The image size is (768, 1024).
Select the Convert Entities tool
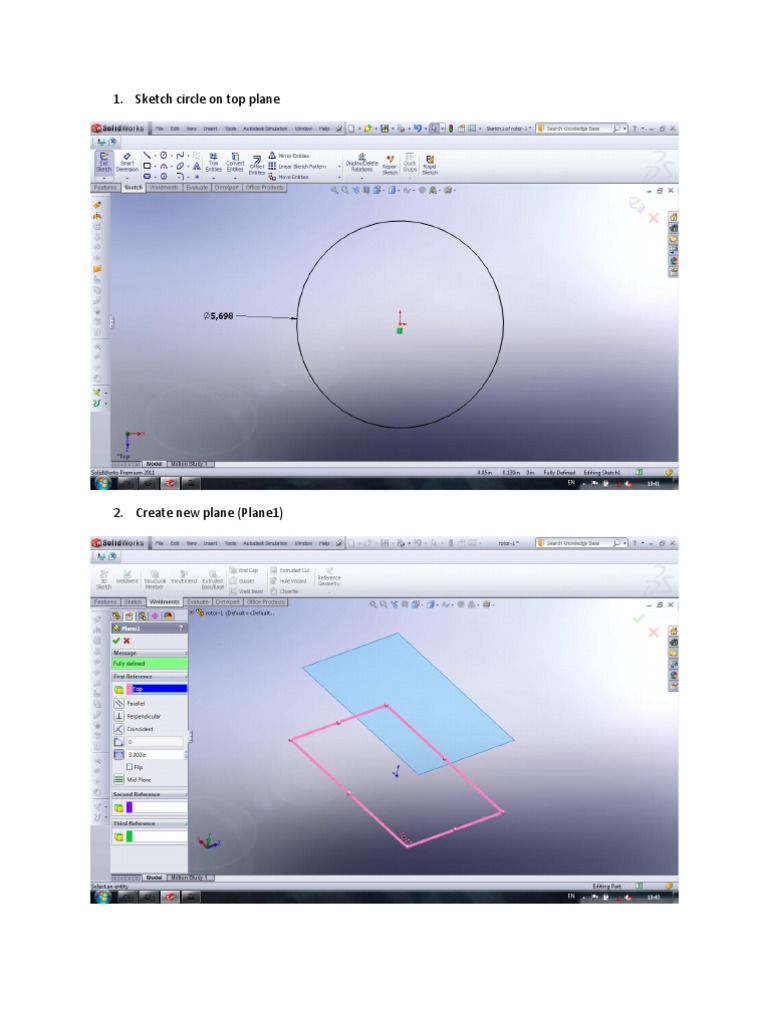(x=235, y=163)
